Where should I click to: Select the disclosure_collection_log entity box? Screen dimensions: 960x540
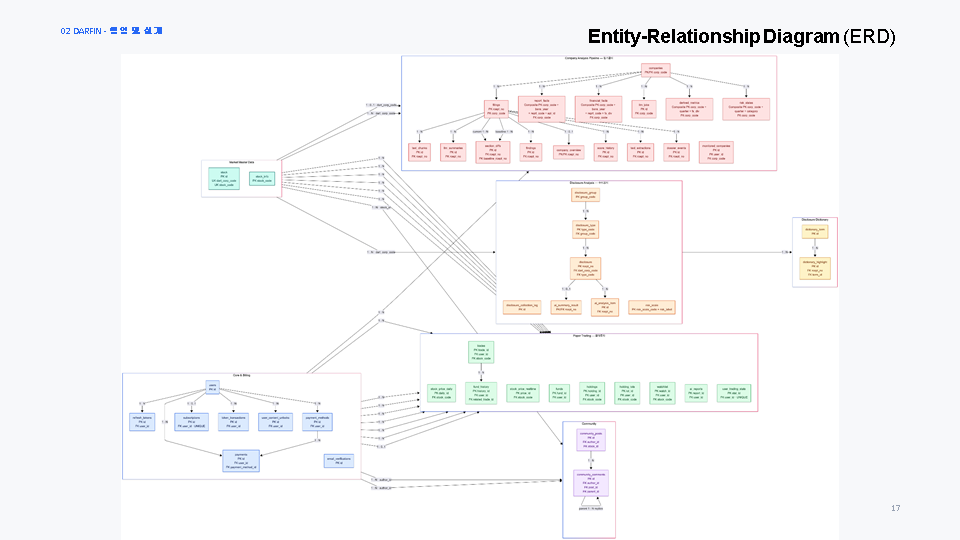coord(522,307)
